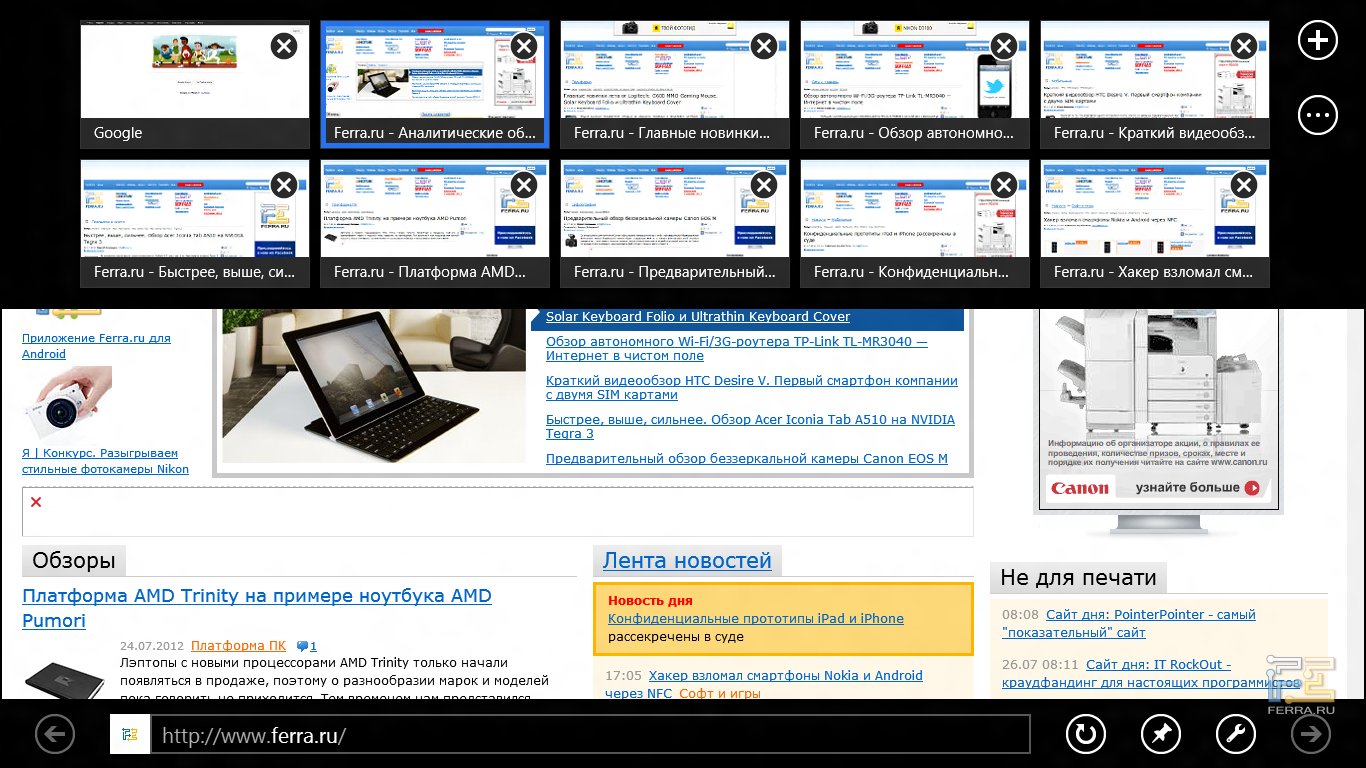Close the 'Ferra.ru - Главные новинки' tab
The height and width of the screenshot is (768, 1366).
pos(764,46)
